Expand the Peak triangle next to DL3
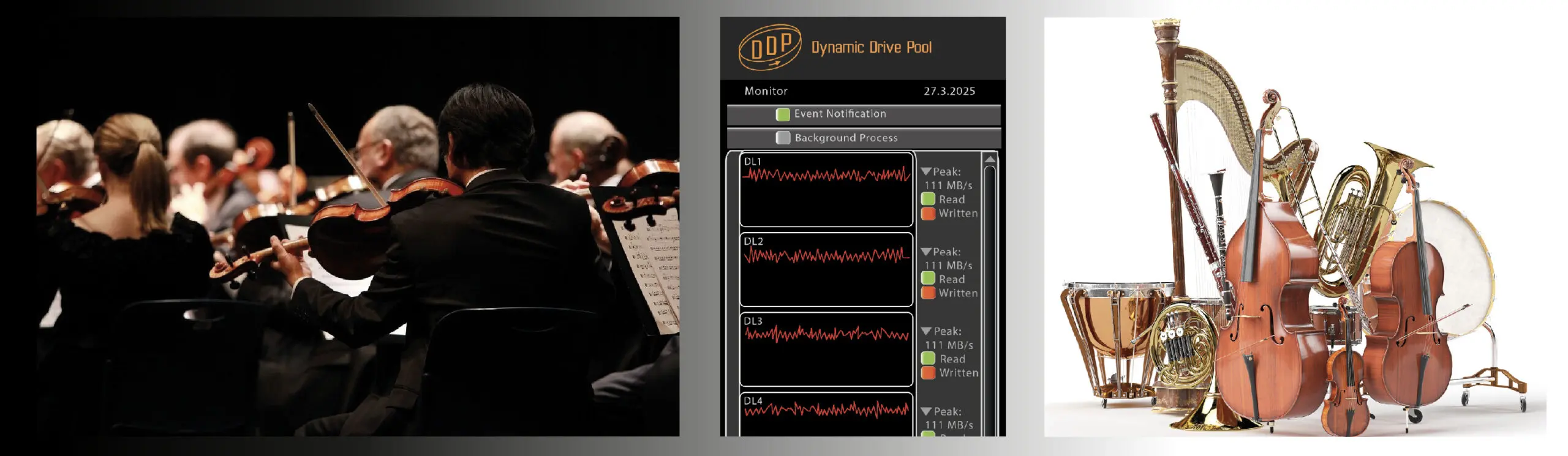1568x456 pixels. pos(926,331)
